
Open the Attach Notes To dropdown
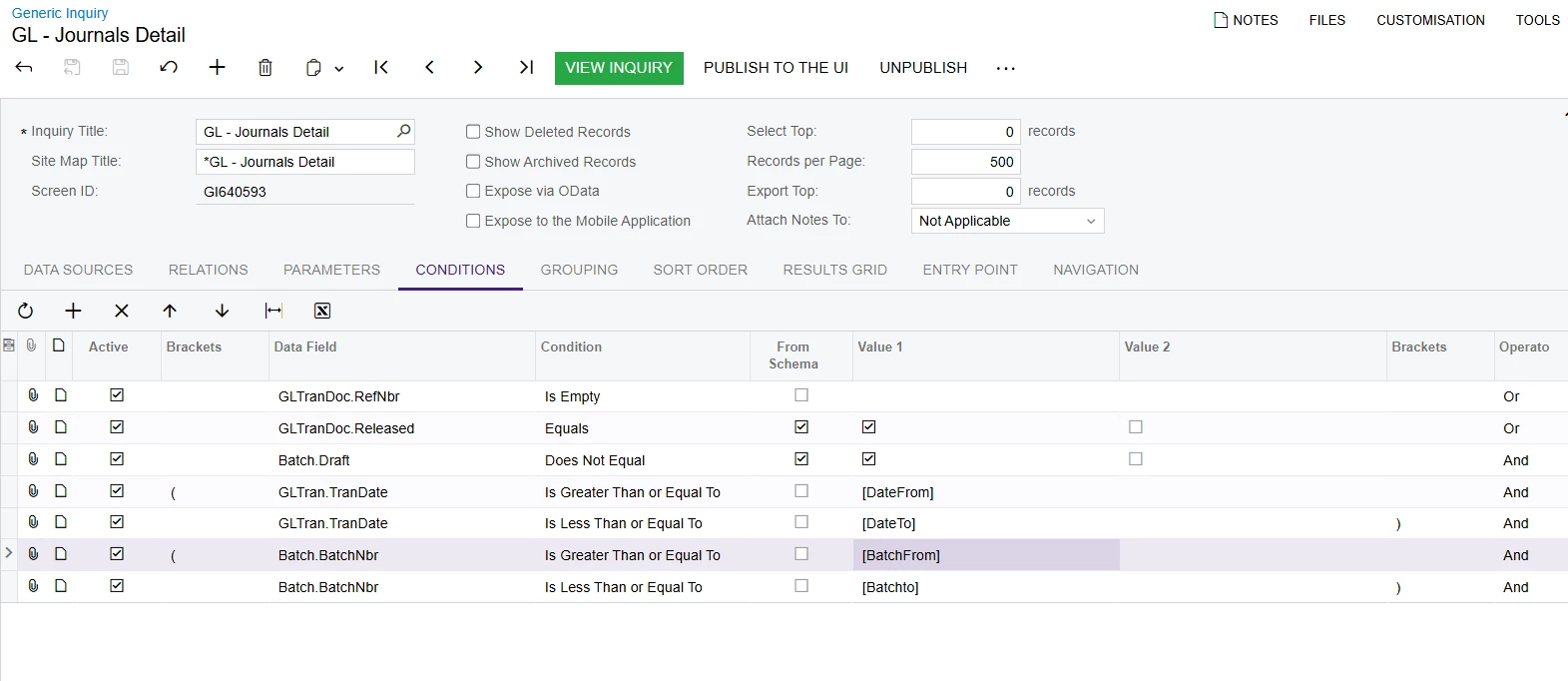click(x=1090, y=221)
